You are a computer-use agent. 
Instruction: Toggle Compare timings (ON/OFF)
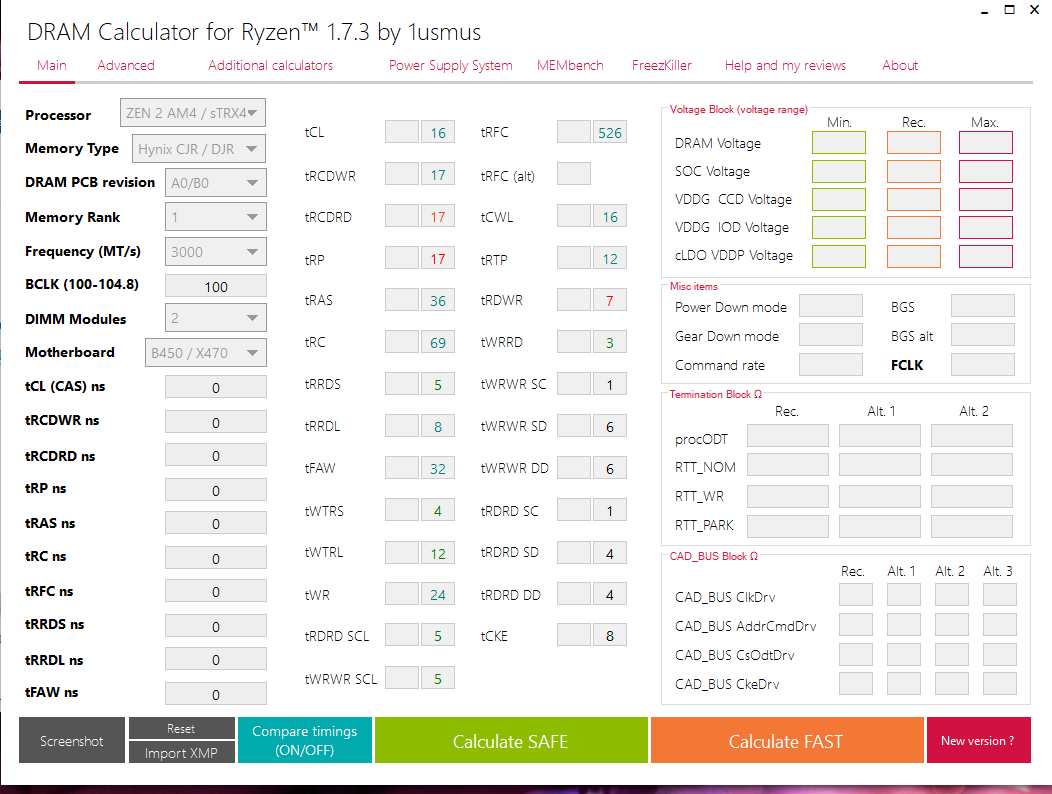pyautogui.click(x=305, y=740)
